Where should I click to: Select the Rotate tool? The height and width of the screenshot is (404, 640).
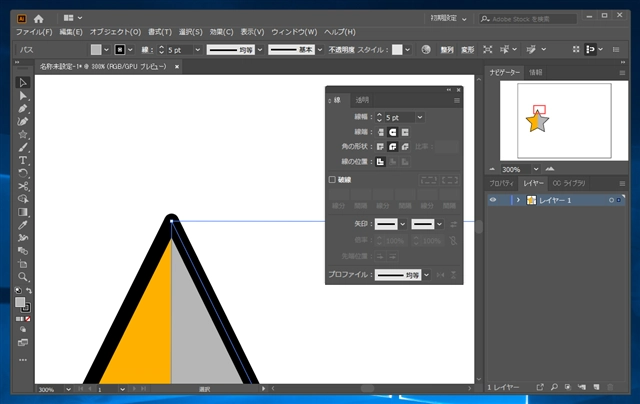click(23, 173)
